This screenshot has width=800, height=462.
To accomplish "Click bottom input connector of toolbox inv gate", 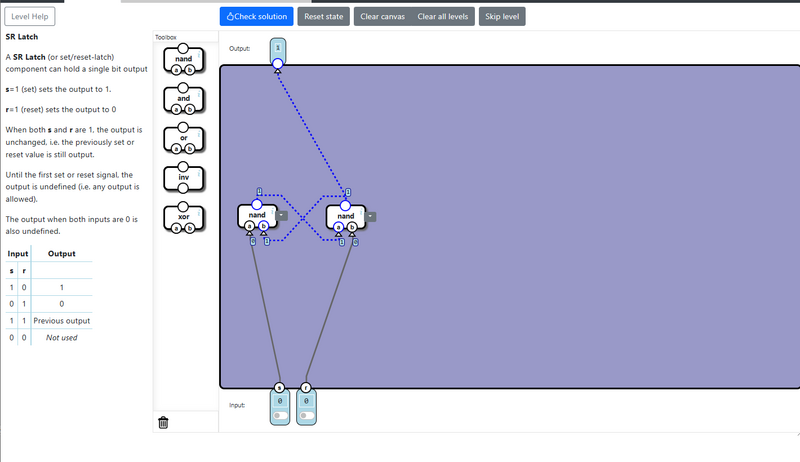I will (x=183, y=189).
